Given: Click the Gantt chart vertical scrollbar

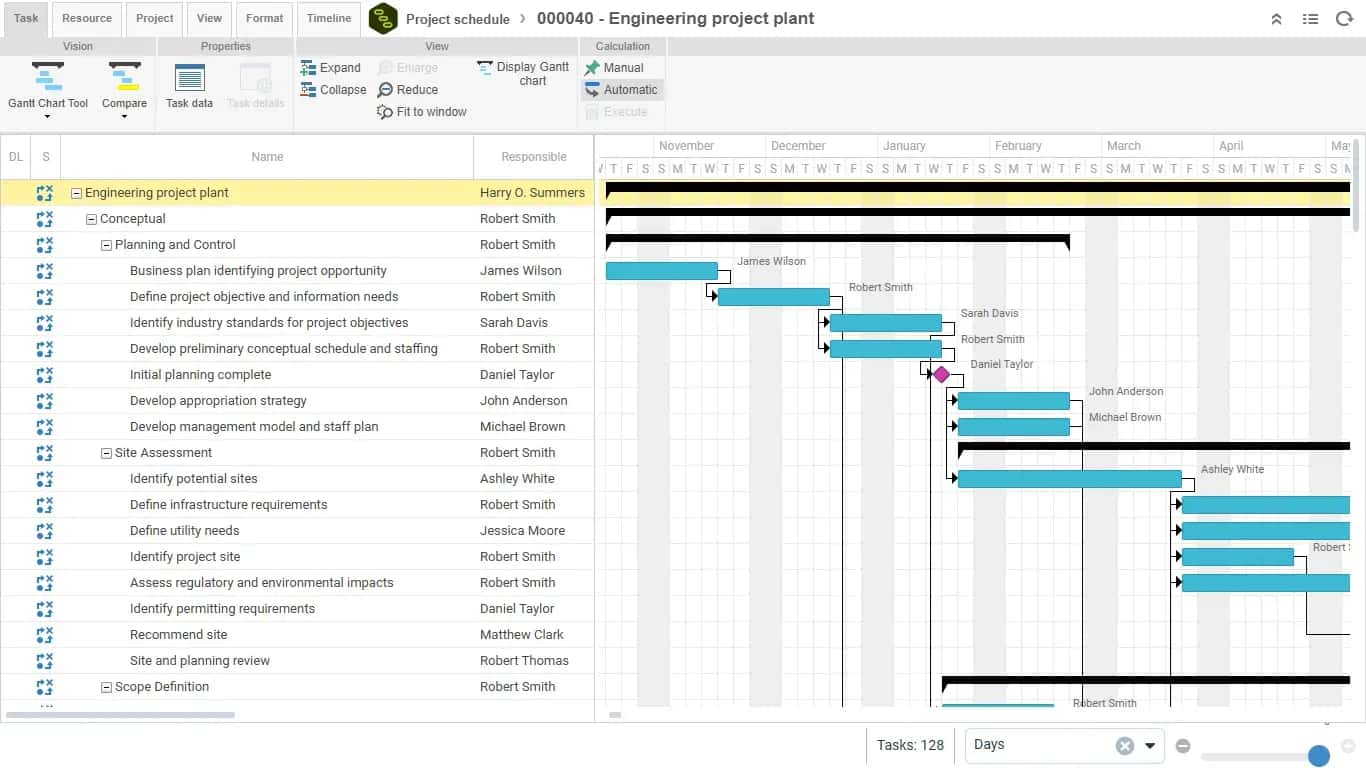Looking at the screenshot, I should click(1356, 185).
